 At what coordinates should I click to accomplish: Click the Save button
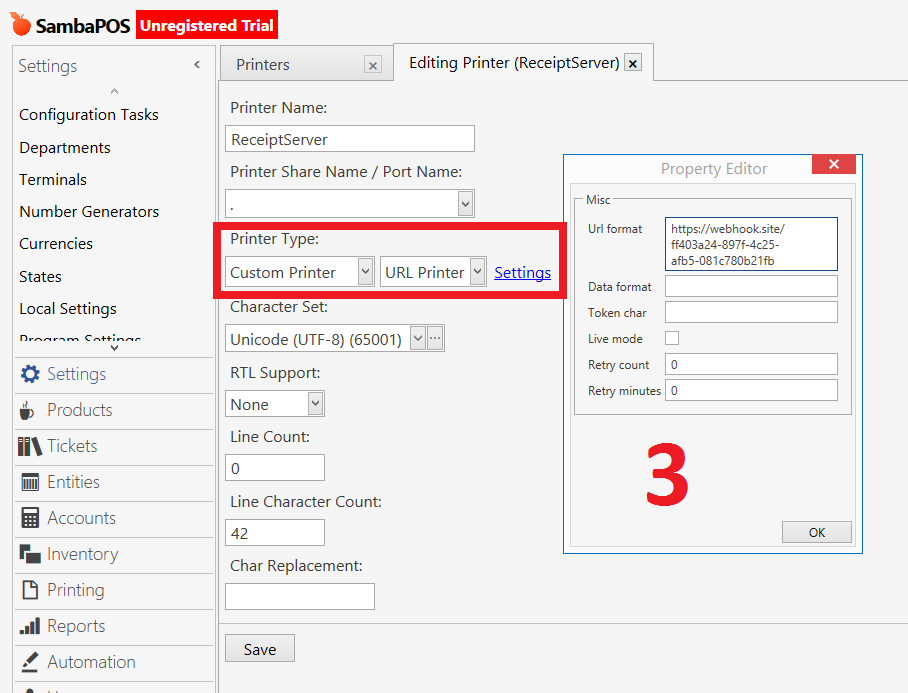coord(260,649)
